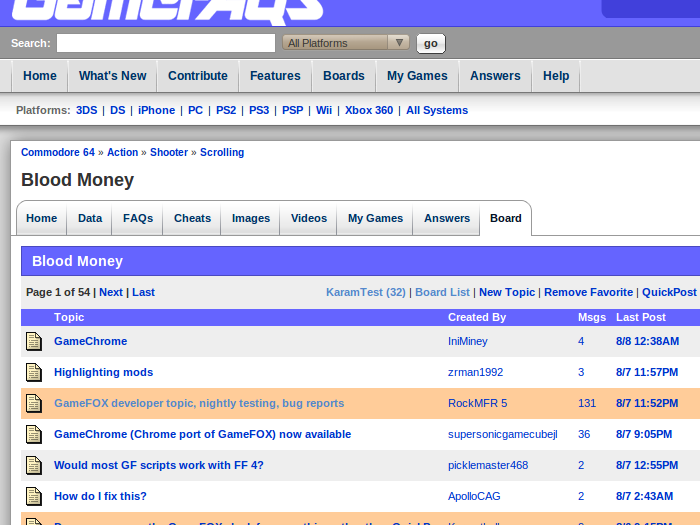The height and width of the screenshot is (525, 700).
Task: Click the topic icon beside Highlighting mods
Action: pos(33,372)
